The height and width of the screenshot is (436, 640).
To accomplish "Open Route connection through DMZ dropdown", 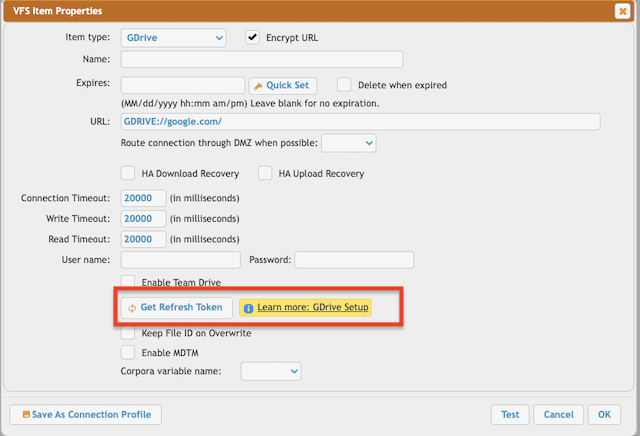I will tap(349, 143).
